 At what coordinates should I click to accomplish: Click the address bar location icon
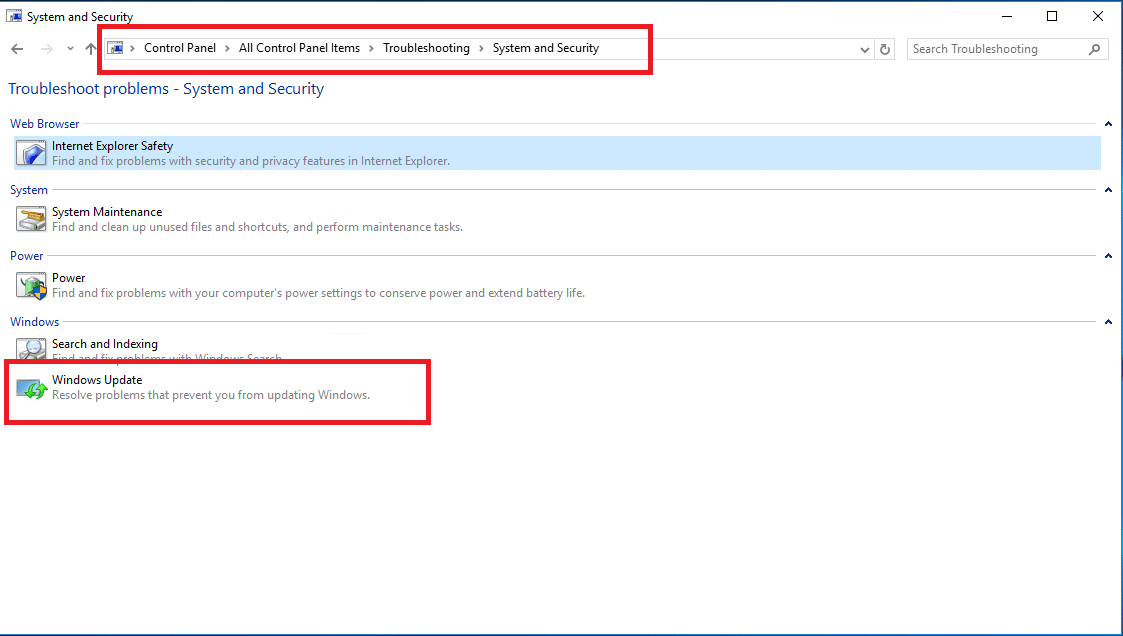[x=115, y=48]
